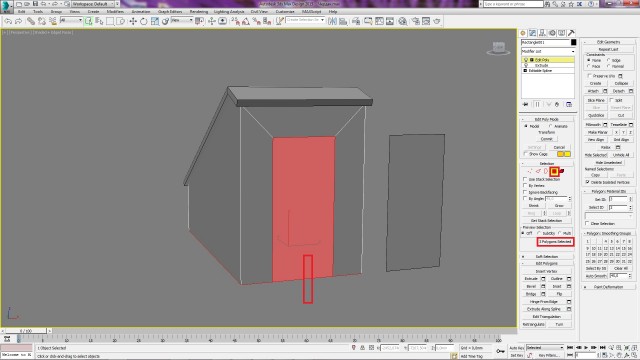This screenshot has height=360, width=640.
Task: Click the Mirror tool icon
Action: click(x=332, y=21)
